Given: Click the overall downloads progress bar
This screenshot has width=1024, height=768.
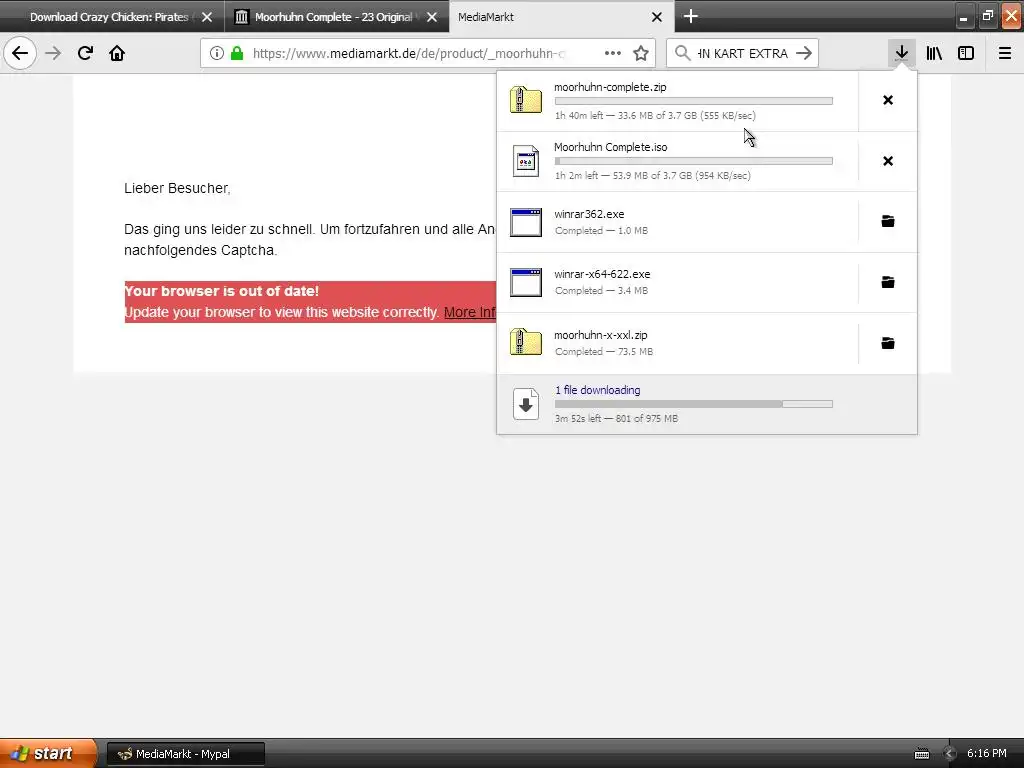Looking at the screenshot, I should 694,404.
